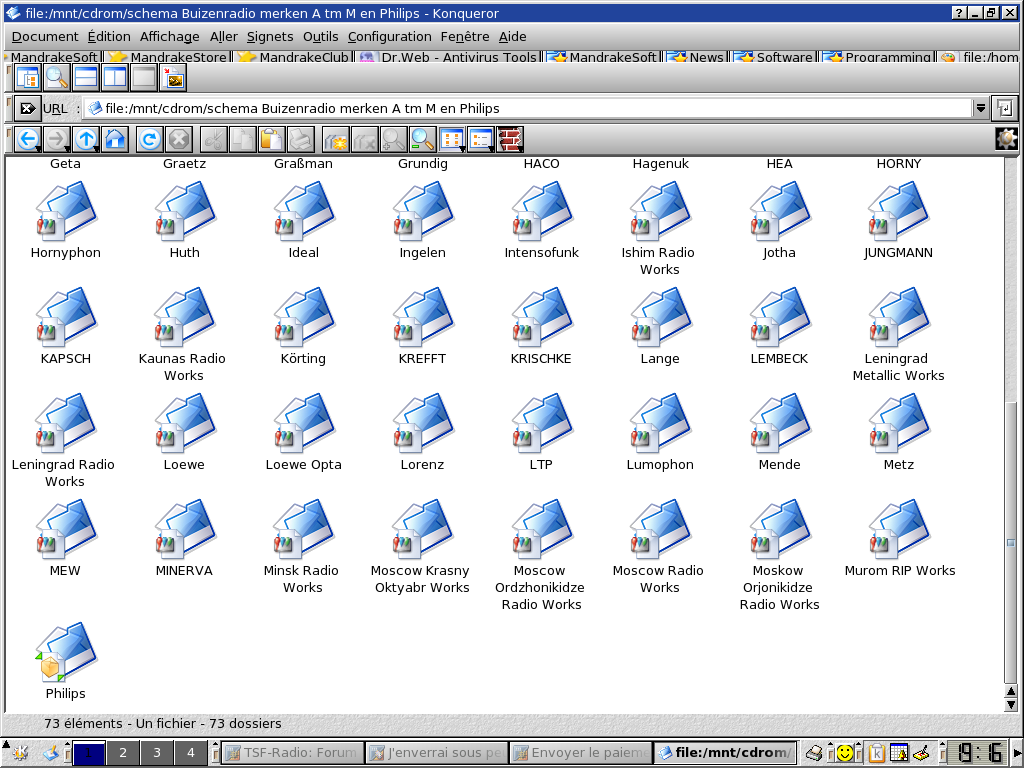Split the view top and bottom

[x=86, y=78]
